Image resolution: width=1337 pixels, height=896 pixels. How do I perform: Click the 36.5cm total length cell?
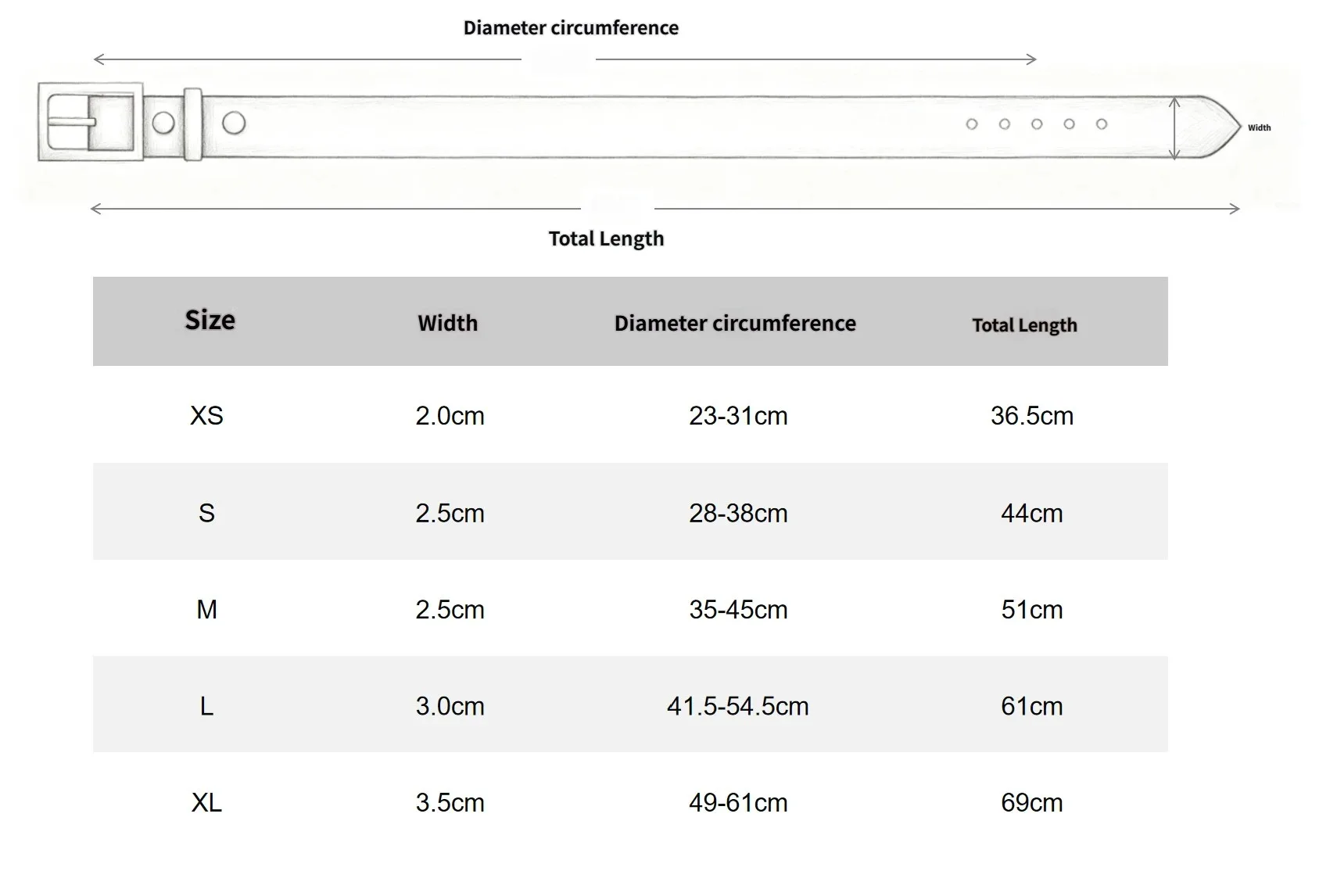point(1031,415)
